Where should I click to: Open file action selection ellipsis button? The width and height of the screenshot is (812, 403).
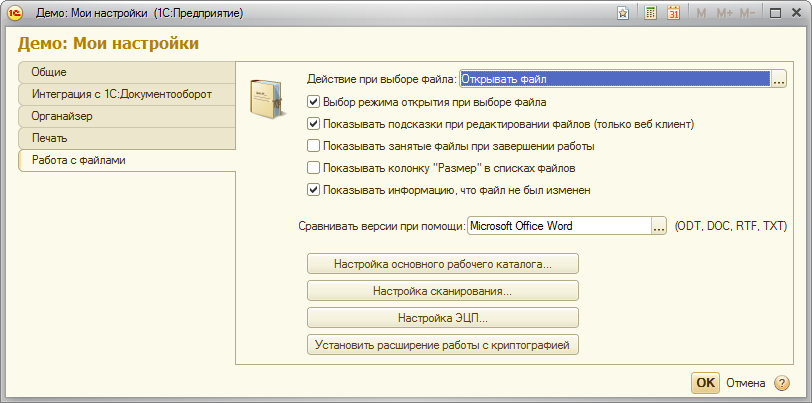(x=779, y=79)
